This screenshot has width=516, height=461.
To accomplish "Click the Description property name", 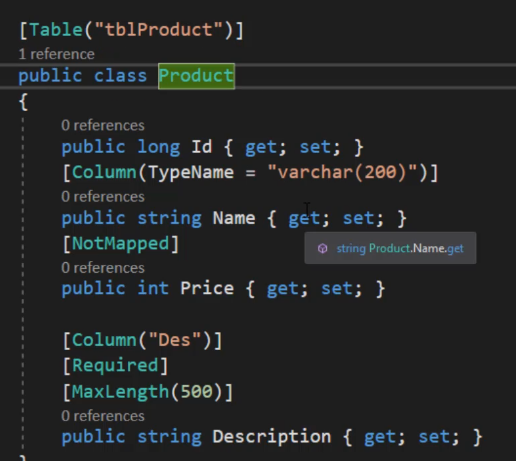I will point(272,437).
